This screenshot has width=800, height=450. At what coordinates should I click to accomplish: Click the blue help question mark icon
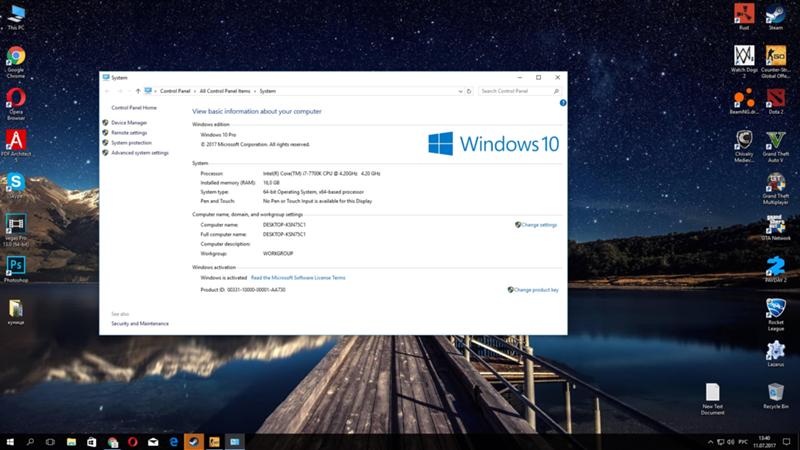click(563, 103)
